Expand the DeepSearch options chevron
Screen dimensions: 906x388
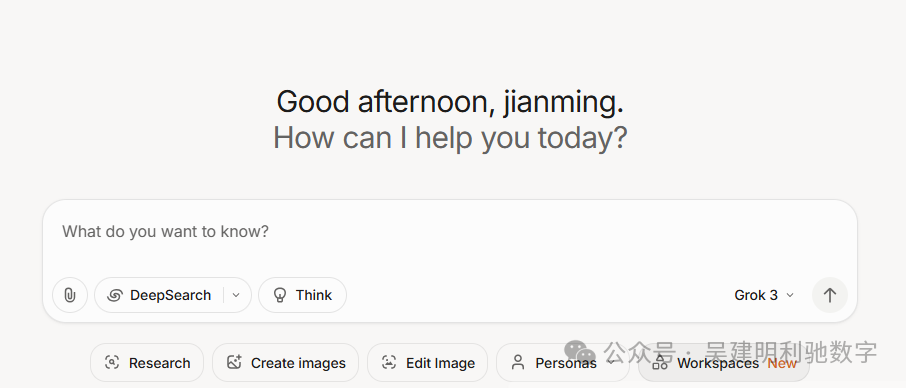pyautogui.click(x=236, y=295)
